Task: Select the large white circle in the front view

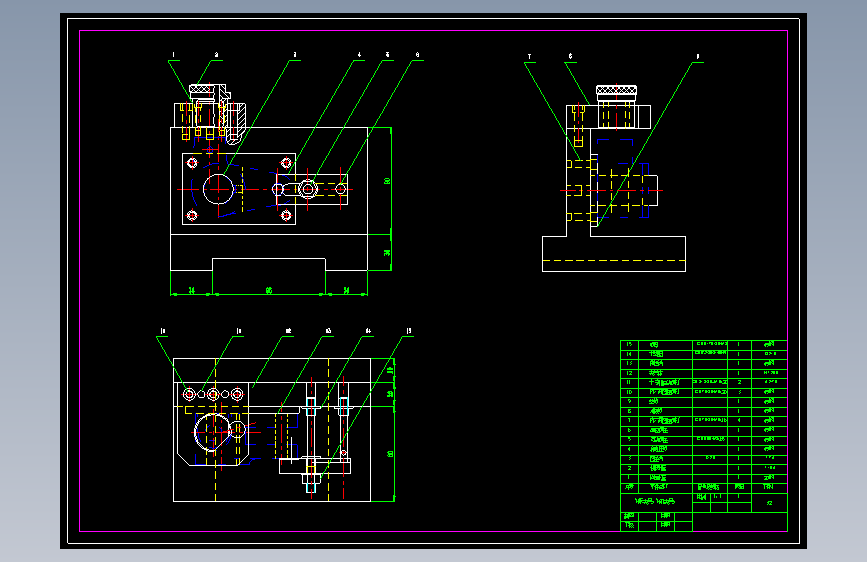Action: point(218,189)
